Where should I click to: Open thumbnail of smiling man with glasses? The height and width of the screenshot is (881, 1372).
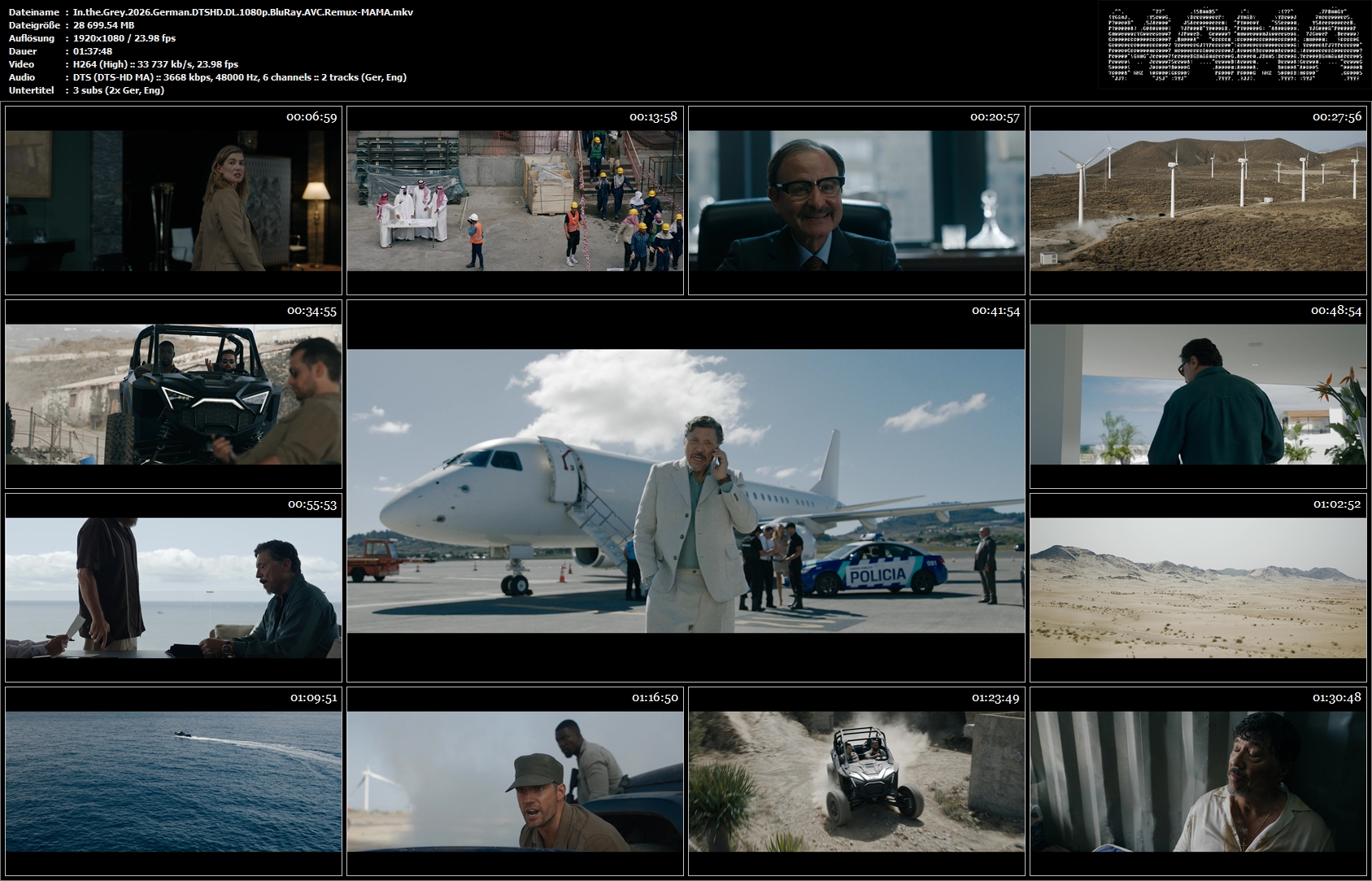point(856,200)
